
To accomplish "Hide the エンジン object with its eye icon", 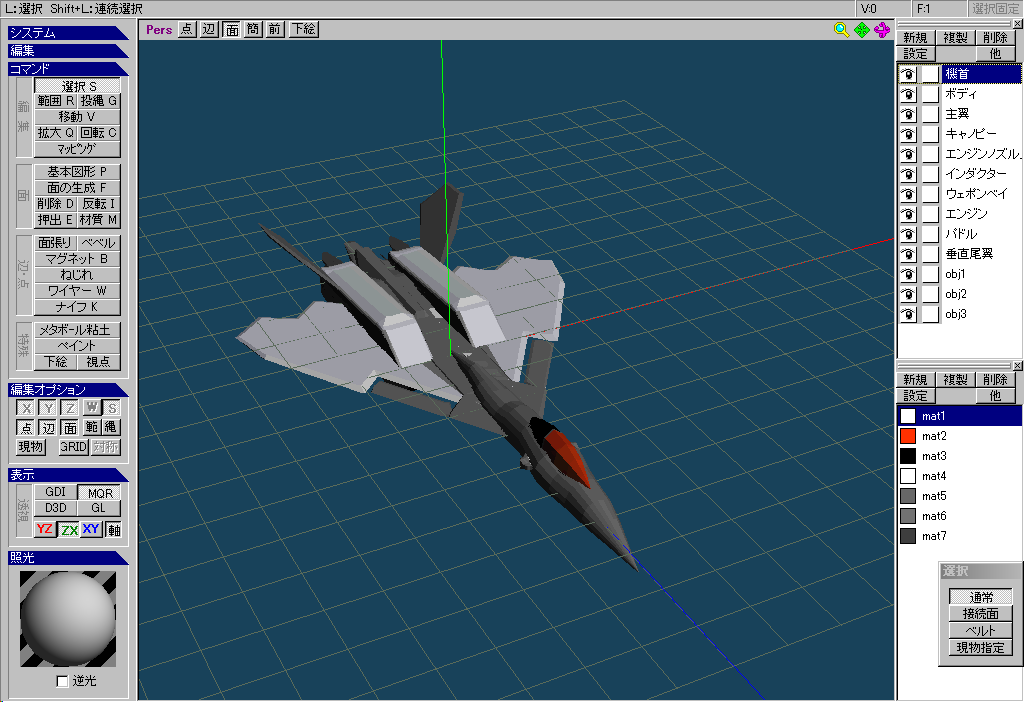I will click(x=908, y=214).
